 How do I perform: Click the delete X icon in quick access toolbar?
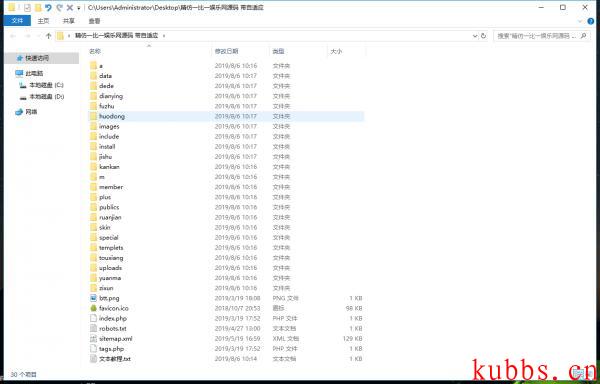pyautogui.click(x=69, y=7)
